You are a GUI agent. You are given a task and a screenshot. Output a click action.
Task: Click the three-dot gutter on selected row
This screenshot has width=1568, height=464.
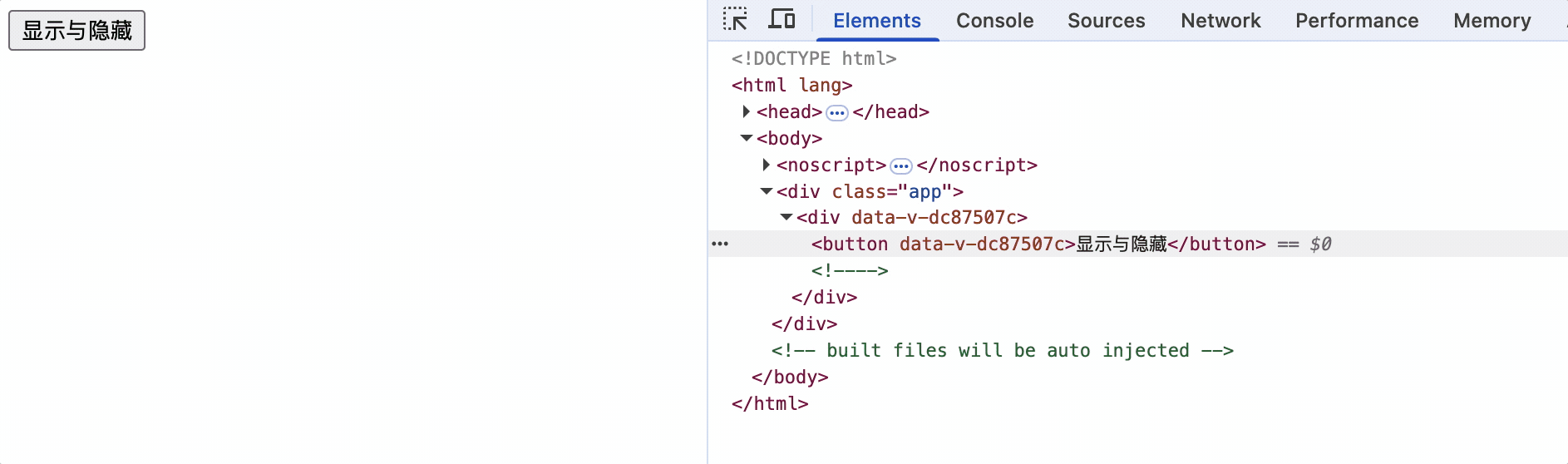(x=720, y=244)
